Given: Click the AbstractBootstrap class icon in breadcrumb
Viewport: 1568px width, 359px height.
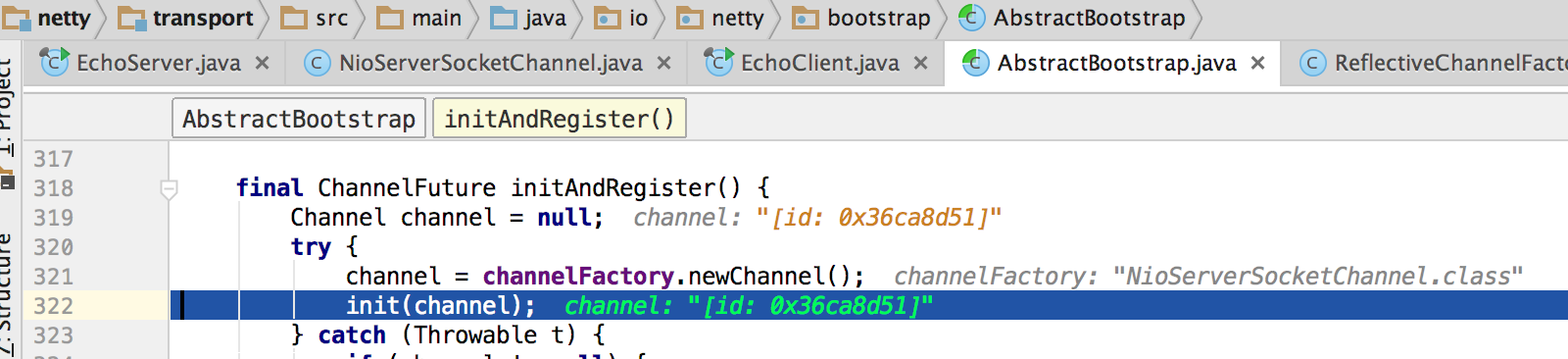Looking at the screenshot, I should coord(971,17).
